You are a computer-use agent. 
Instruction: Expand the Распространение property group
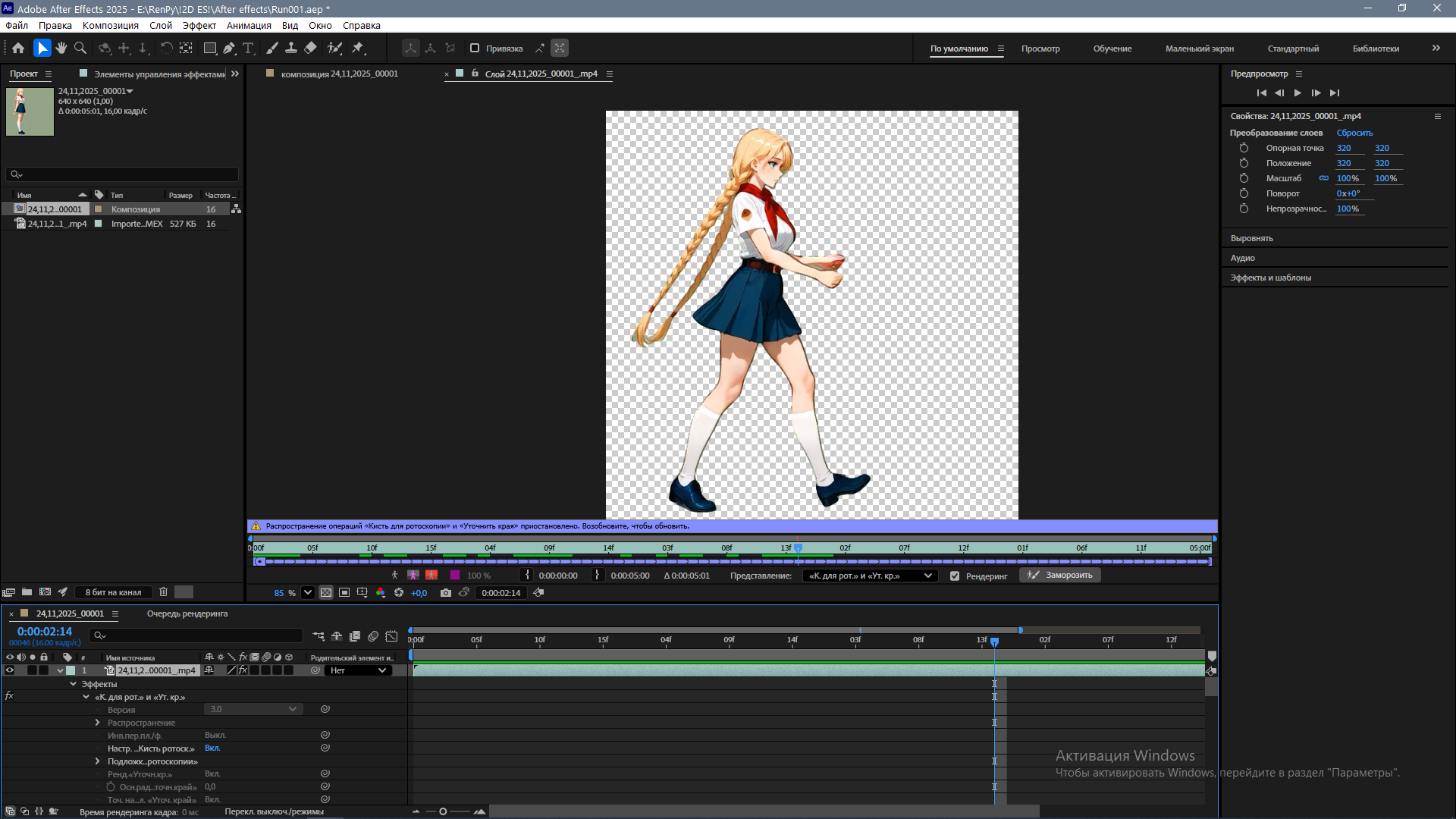[x=98, y=723]
